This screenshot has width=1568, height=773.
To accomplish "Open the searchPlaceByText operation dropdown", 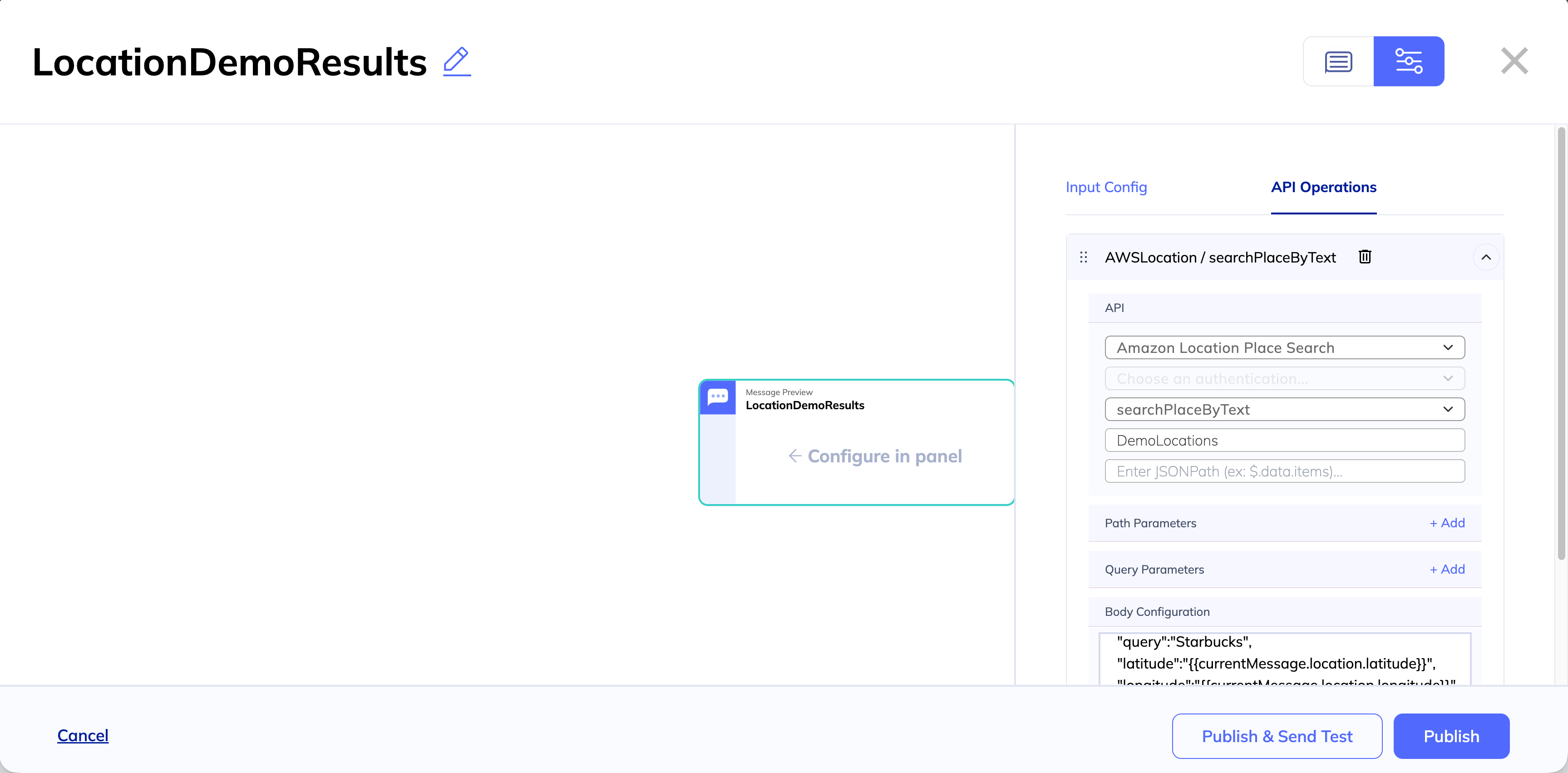I will 1284,410.
